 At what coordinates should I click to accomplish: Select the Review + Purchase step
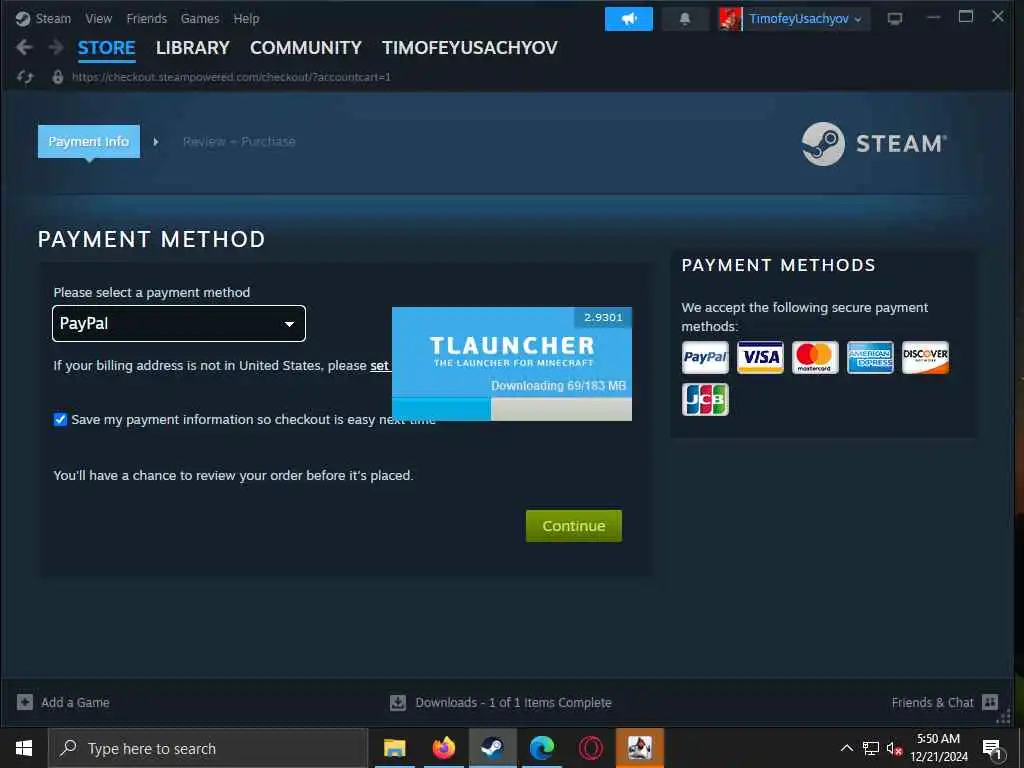[239, 141]
